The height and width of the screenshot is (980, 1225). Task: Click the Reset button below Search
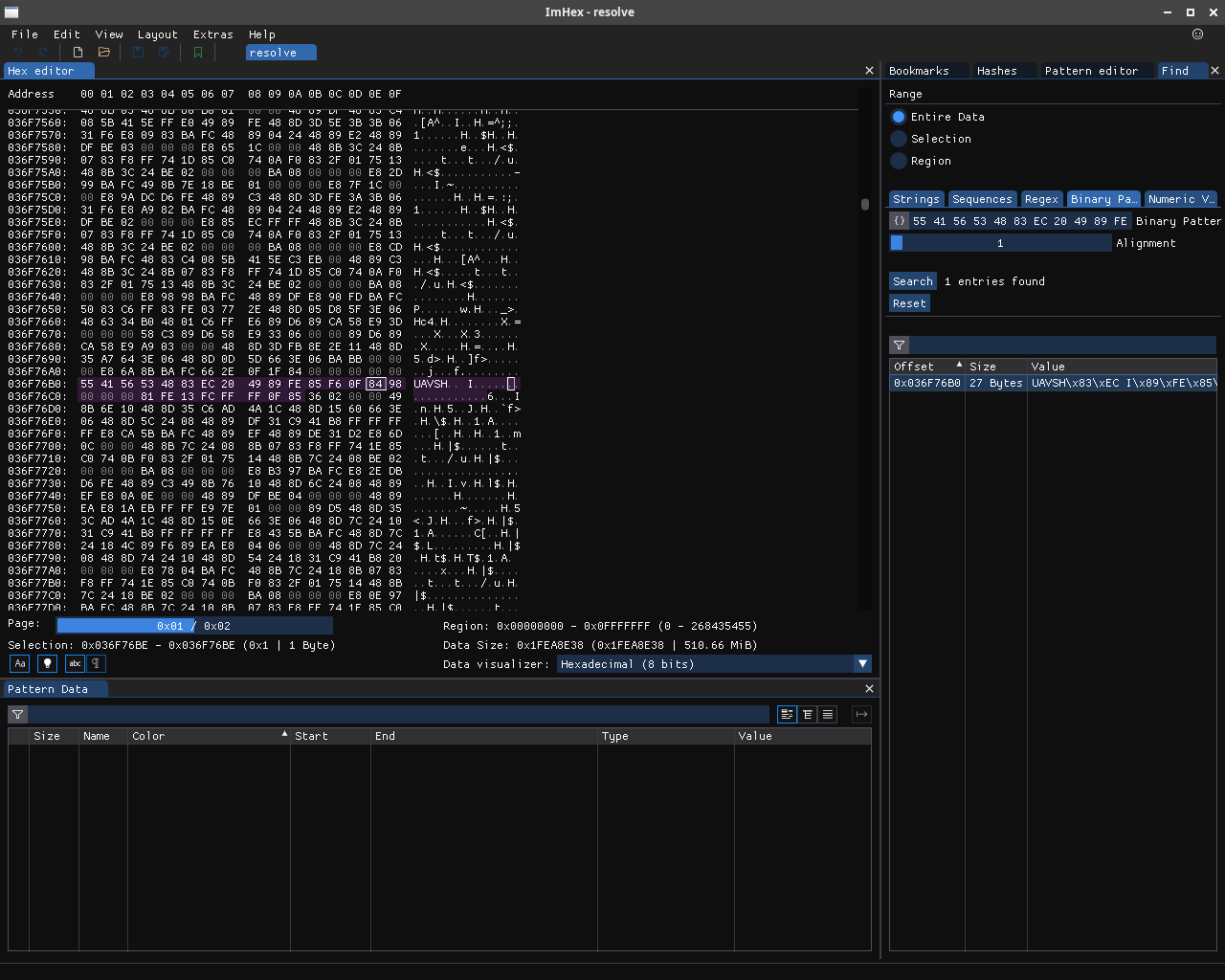click(909, 302)
